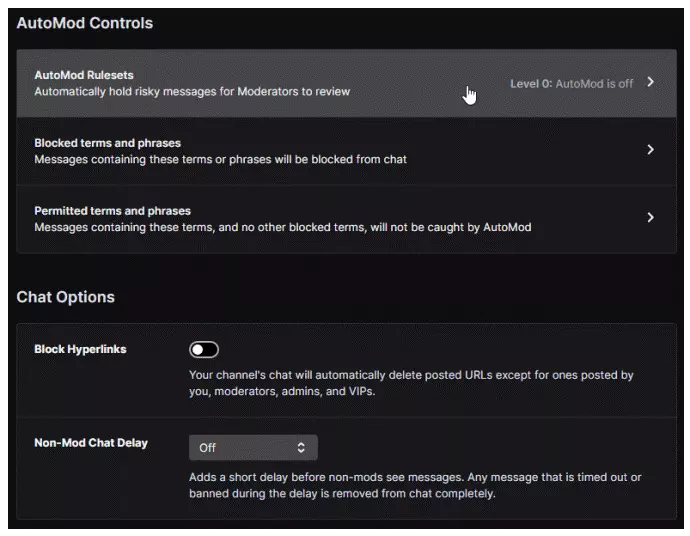Click the Non-Mod Chat Delay up-down arrows
This screenshot has height=536, width=690.
[x=301, y=448]
